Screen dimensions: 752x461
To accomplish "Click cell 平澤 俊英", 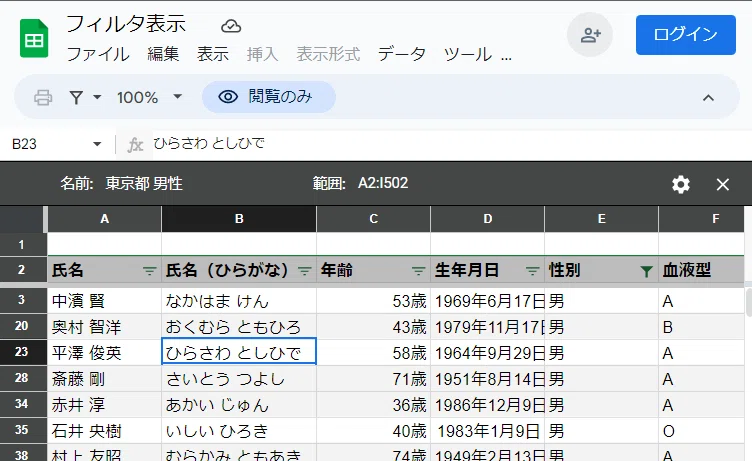I will [x=105, y=353].
